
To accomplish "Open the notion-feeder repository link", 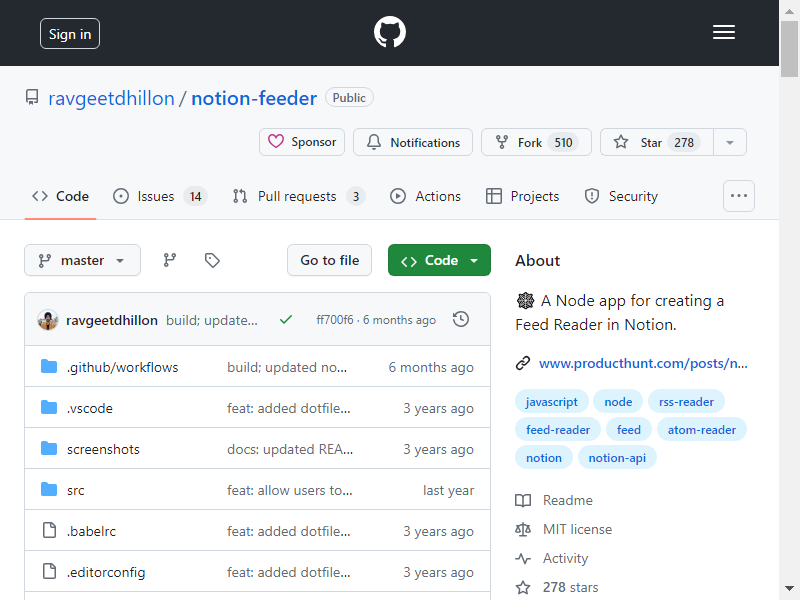I will pyautogui.click(x=254, y=98).
